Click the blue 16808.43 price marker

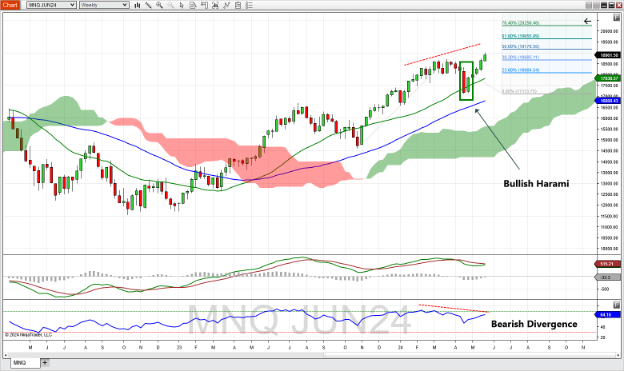tap(609, 101)
